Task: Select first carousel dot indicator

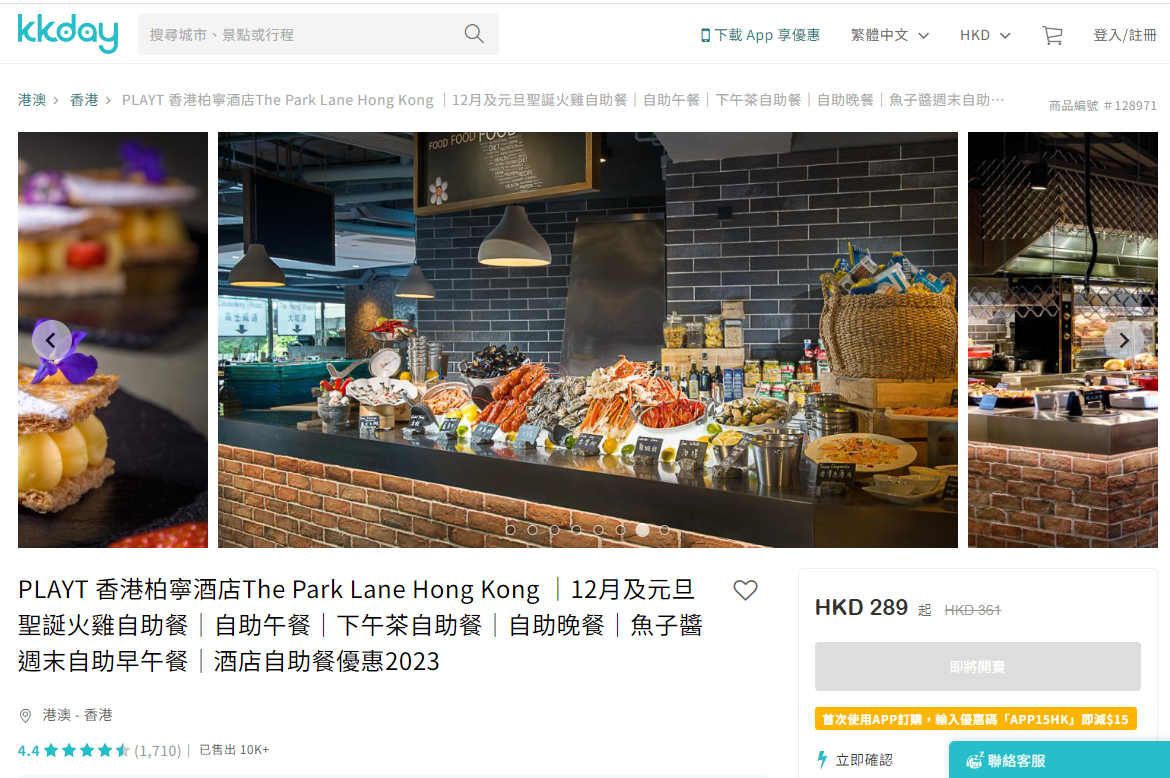Action: [x=510, y=530]
